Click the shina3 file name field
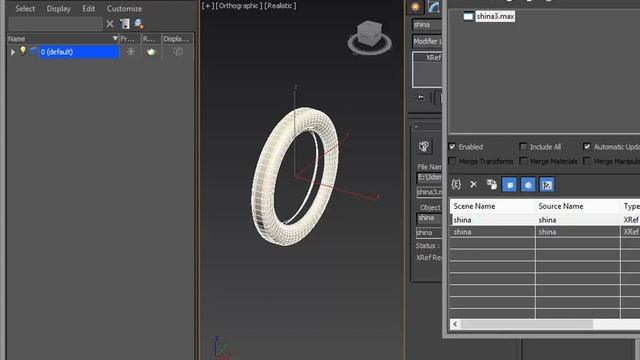 (x=429, y=192)
